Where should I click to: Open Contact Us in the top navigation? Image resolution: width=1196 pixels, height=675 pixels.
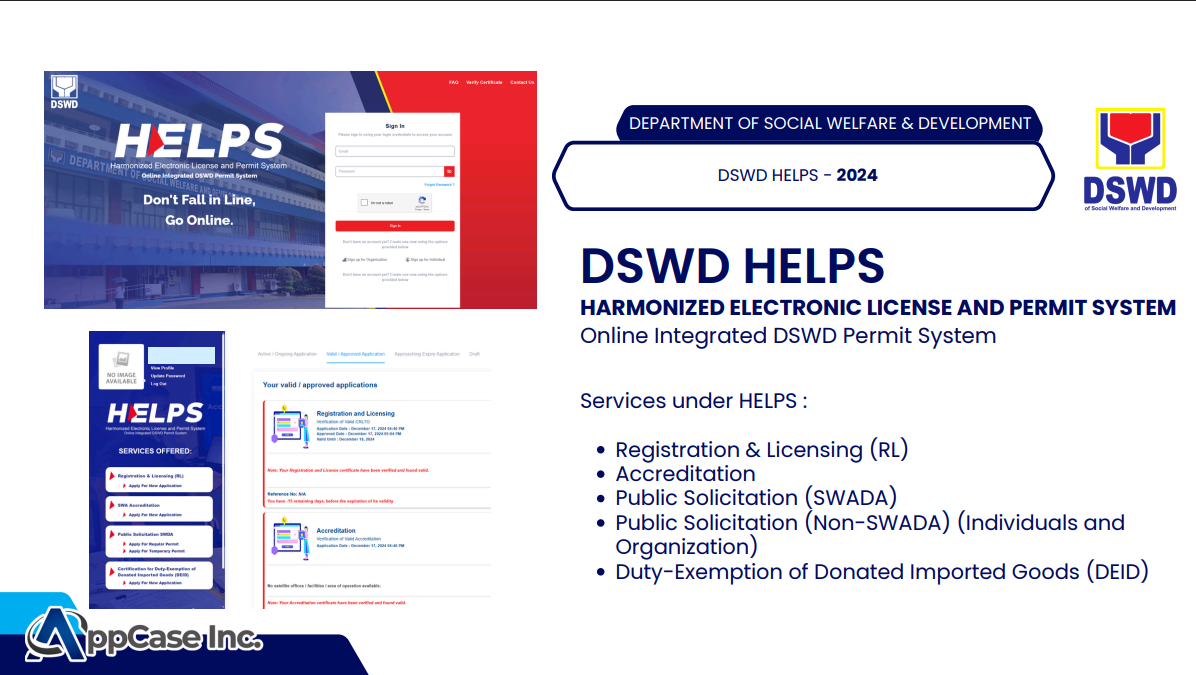522,82
